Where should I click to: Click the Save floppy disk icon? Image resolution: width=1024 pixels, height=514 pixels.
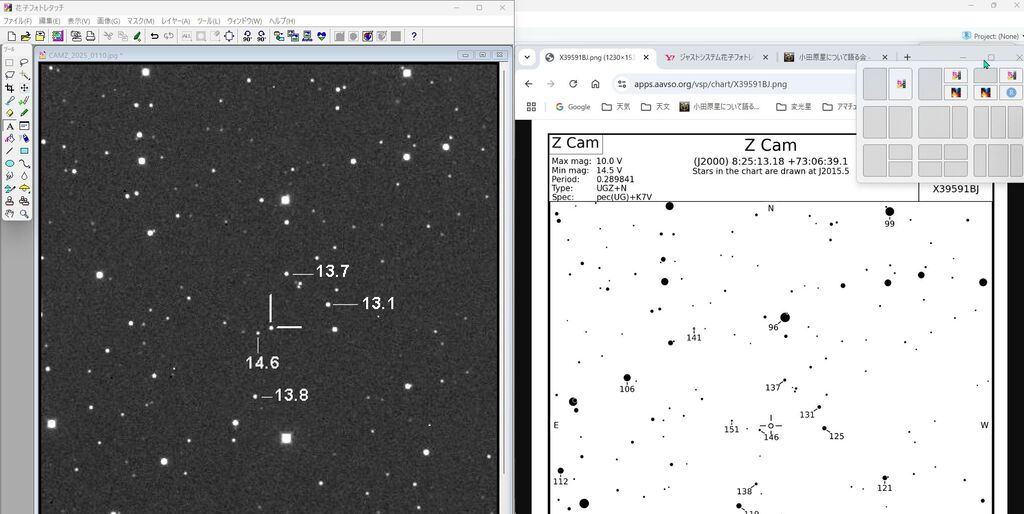pyautogui.click(x=40, y=36)
